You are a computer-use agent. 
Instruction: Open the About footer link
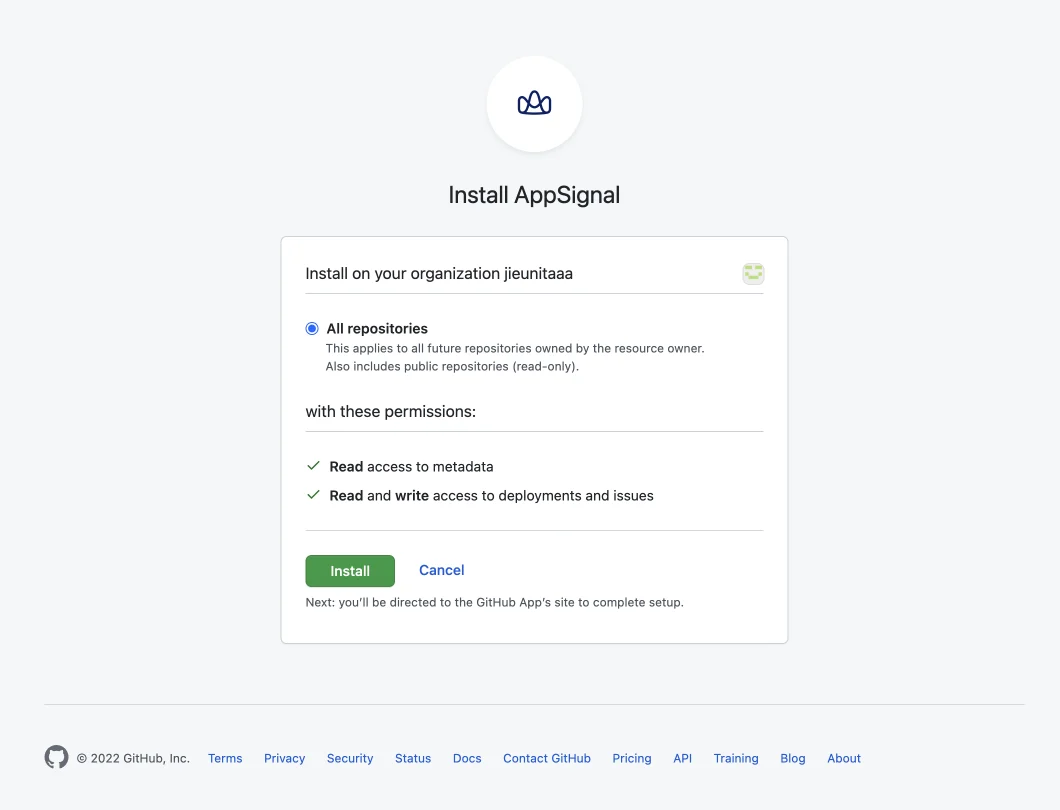pos(844,758)
